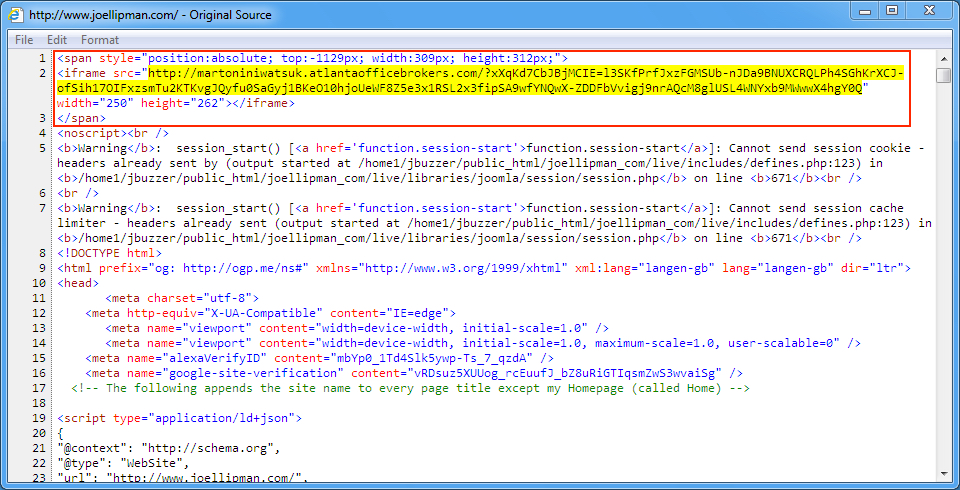Click the meta charset utf-8 line
The height and width of the screenshot is (490, 960).
[x=182, y=298]
